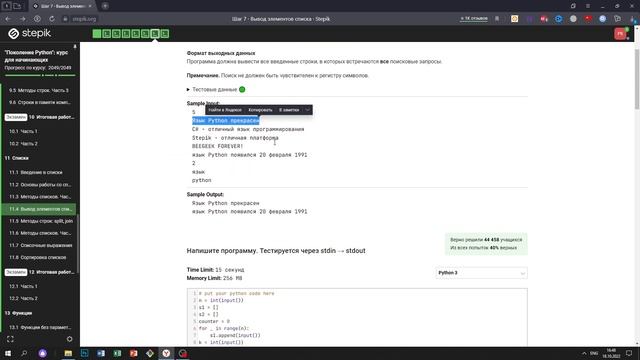Open section 10 Итоговая работа
This screenshot has width=640, height=360.
pyautogui.click(x=39, y=117)
